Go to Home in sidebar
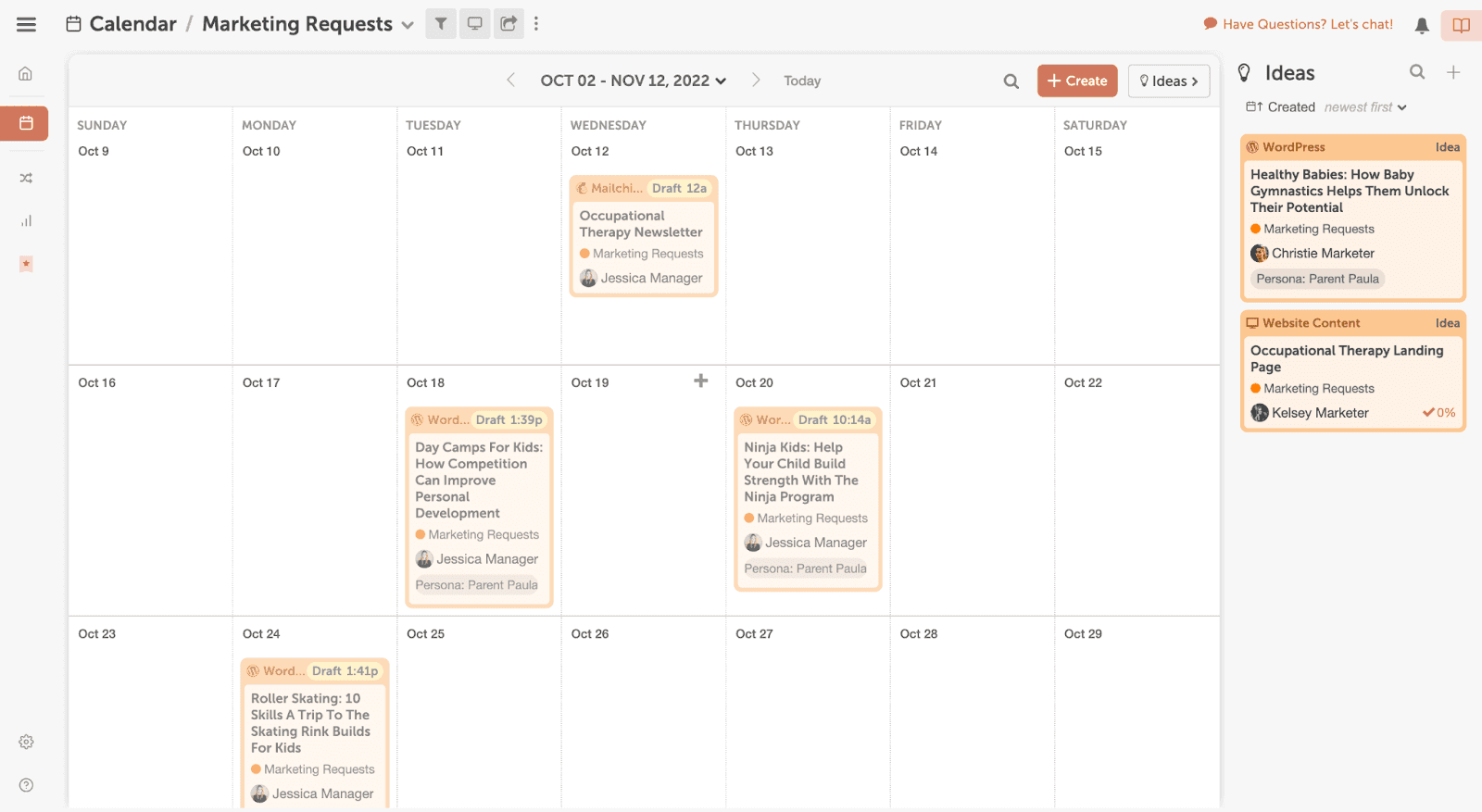This screenshot has height=812, width=1482. (26, 73)
